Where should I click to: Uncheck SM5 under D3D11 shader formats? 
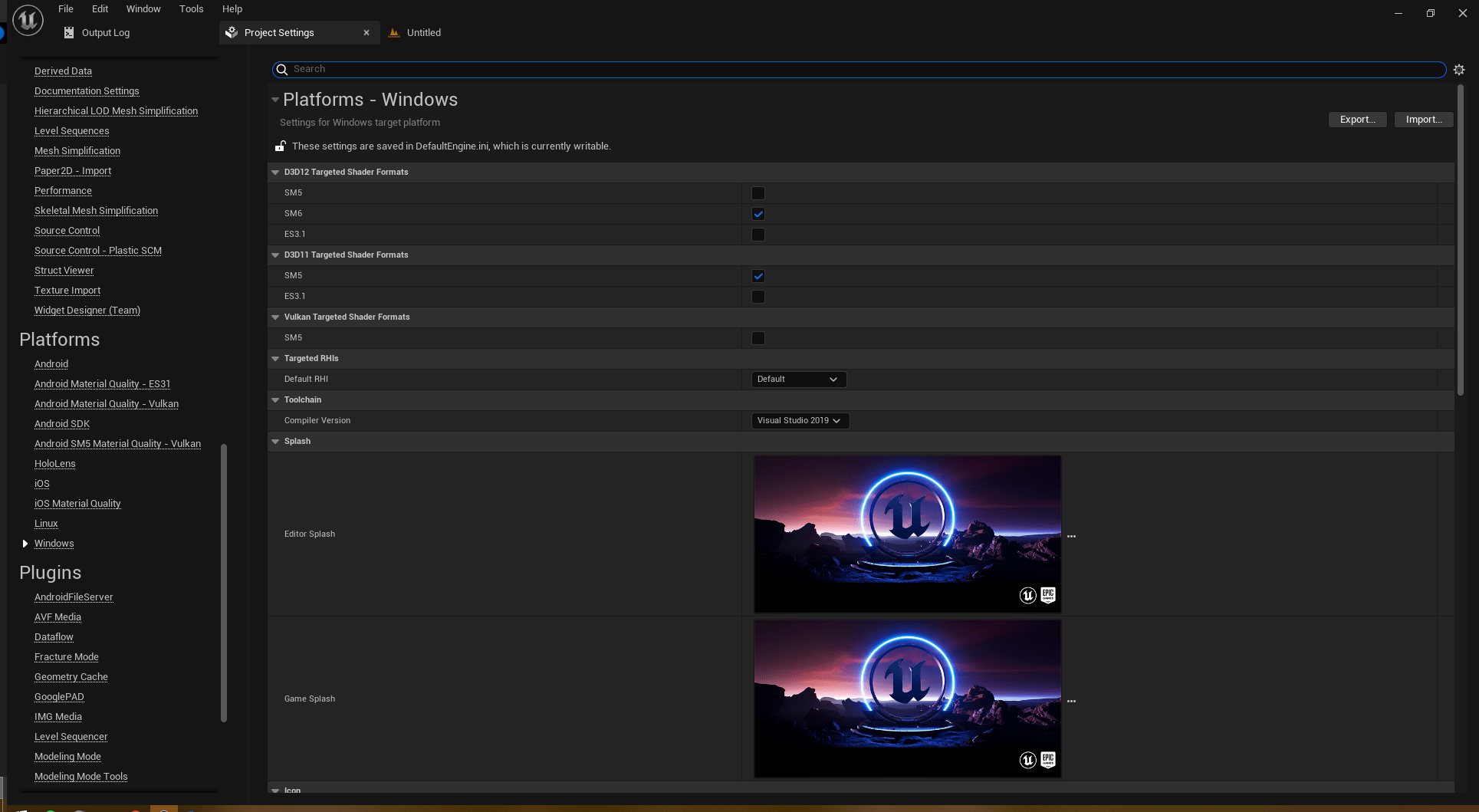pos(758,276)
